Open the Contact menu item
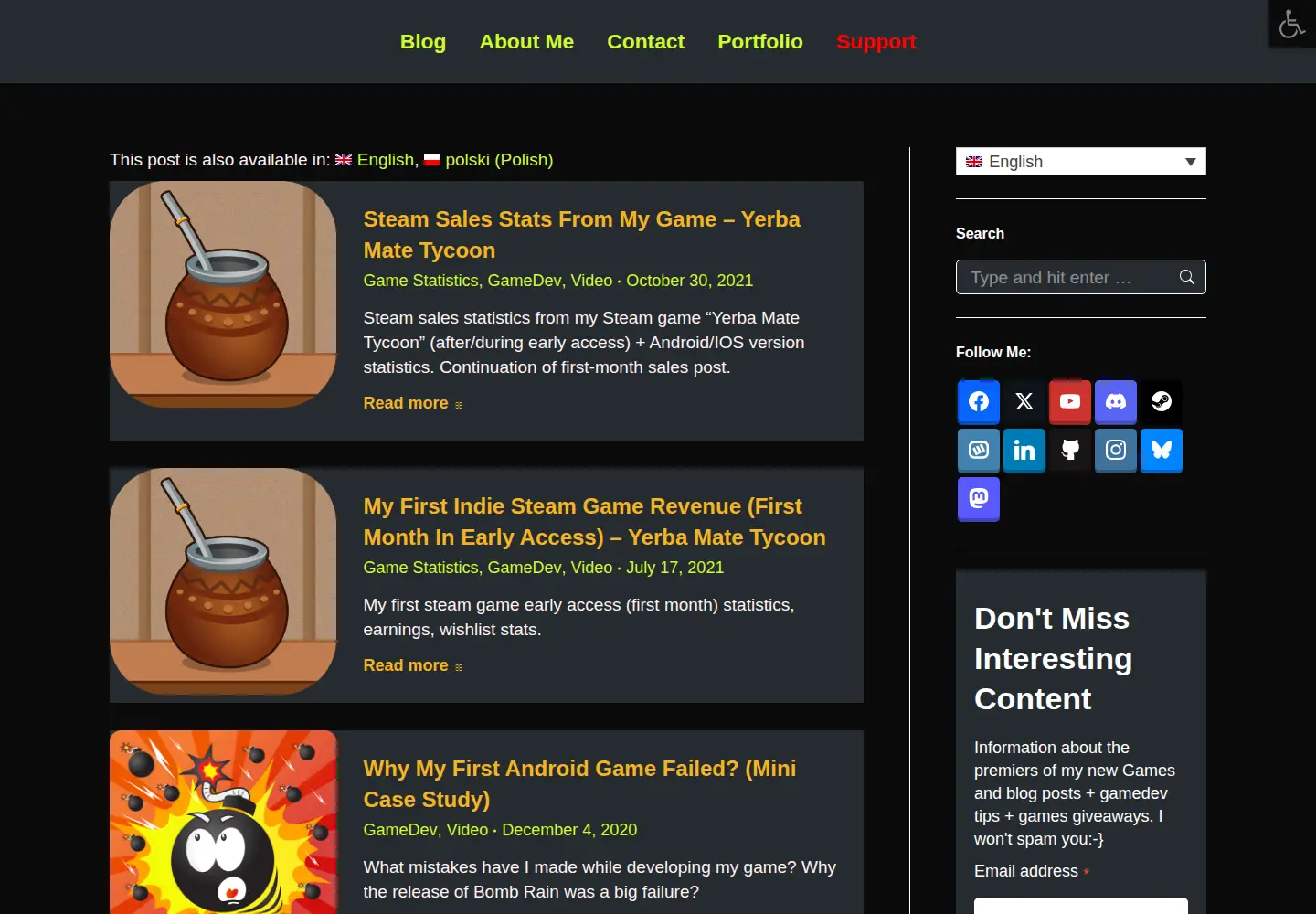Viewport: 1316px width, 914px height. [645, 42]
